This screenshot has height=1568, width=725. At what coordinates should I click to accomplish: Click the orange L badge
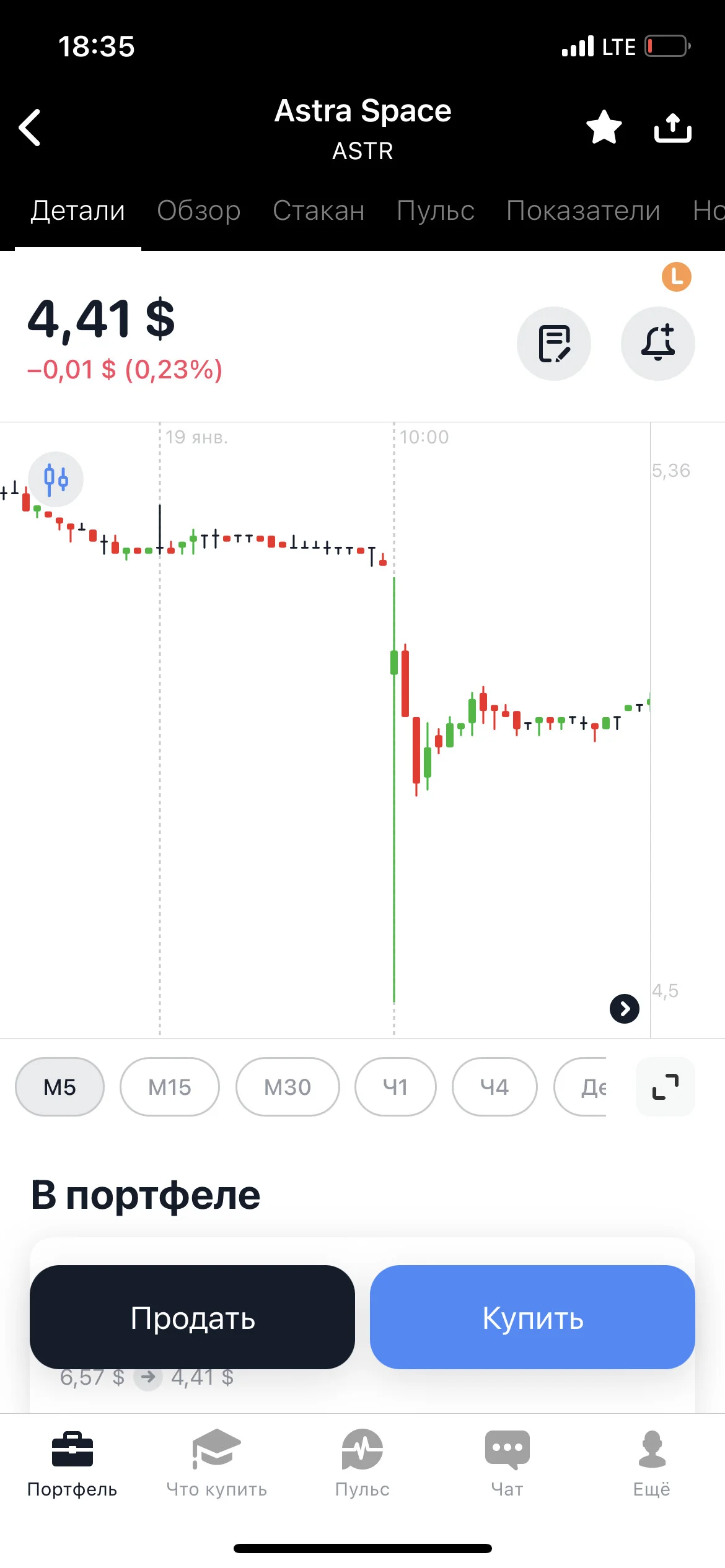(x=677, y=276)
